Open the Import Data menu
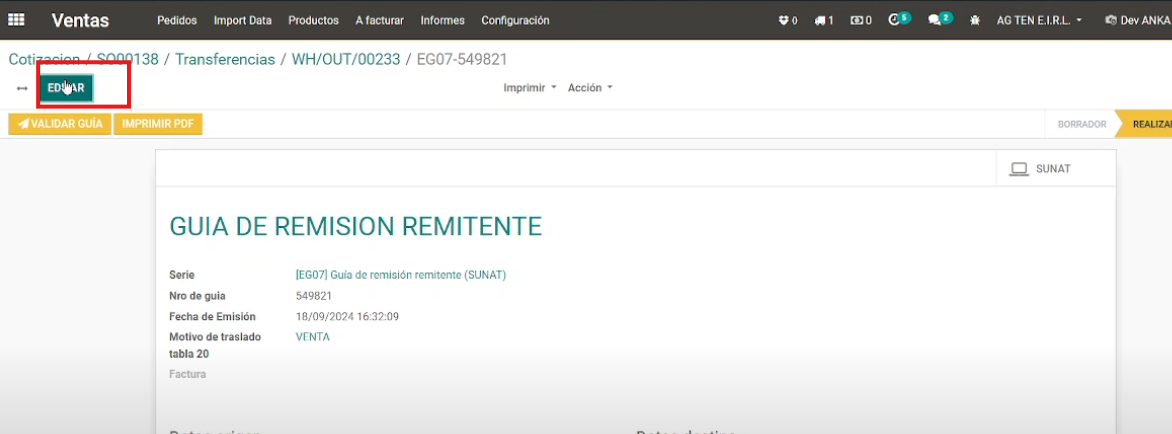 tap(243, 21)
